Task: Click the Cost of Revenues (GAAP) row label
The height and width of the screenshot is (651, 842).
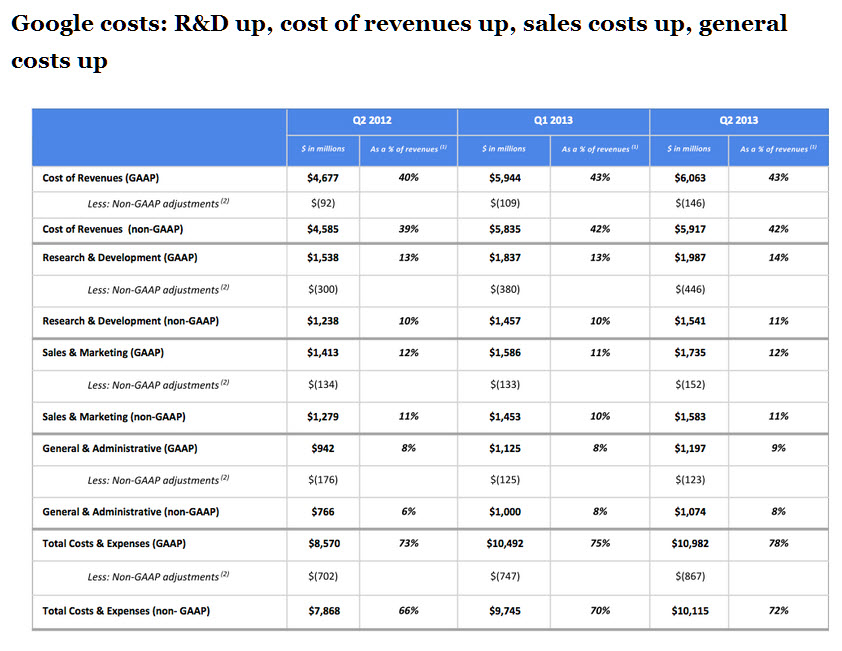Action: click(101, 177)
